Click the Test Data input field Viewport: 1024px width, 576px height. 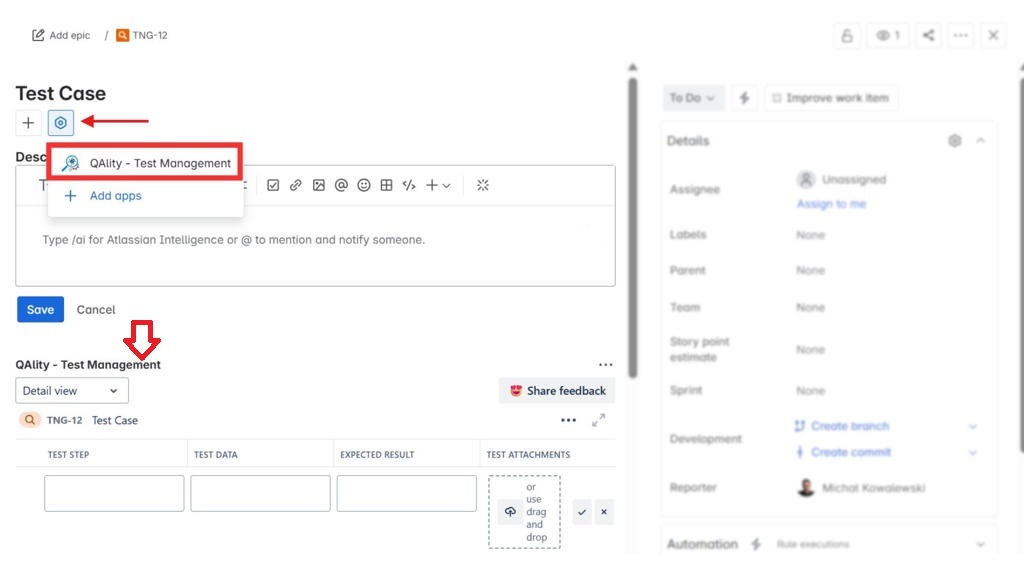point(261,493)
